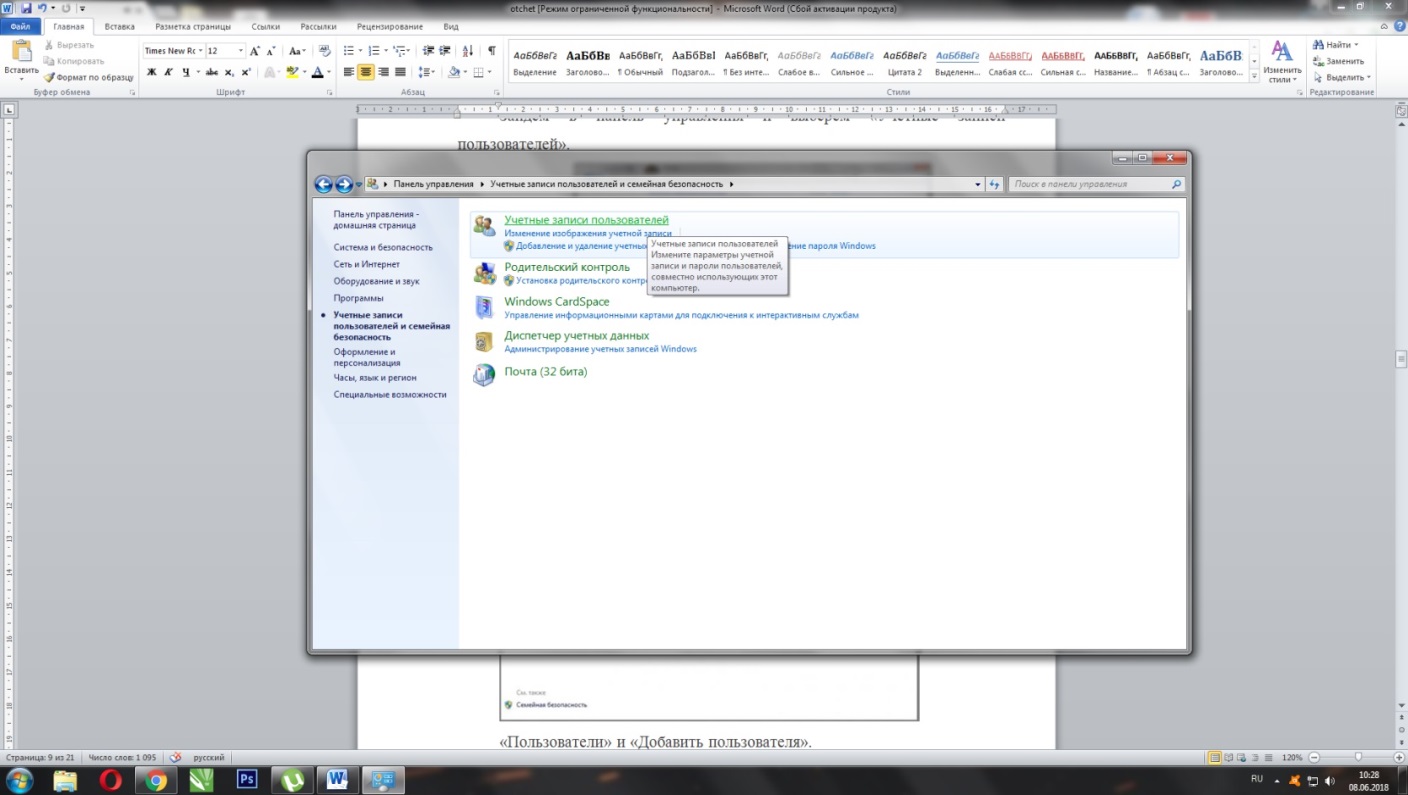Apply the Цитата 2 style from the gallery
Viewport: 1408px width, 795px height.
[906, 62]
